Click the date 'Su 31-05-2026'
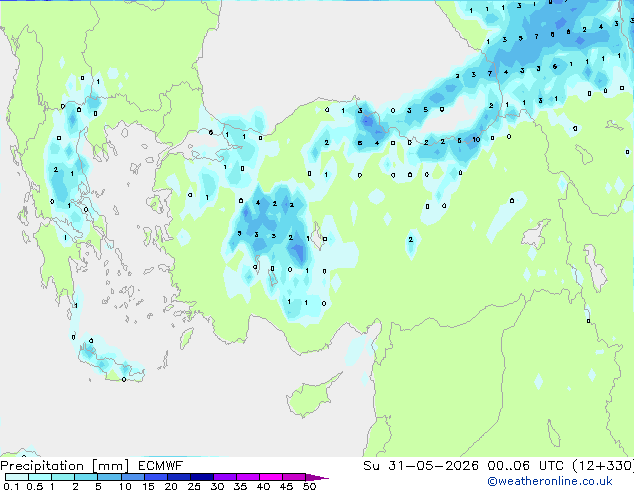 [421, 466]
